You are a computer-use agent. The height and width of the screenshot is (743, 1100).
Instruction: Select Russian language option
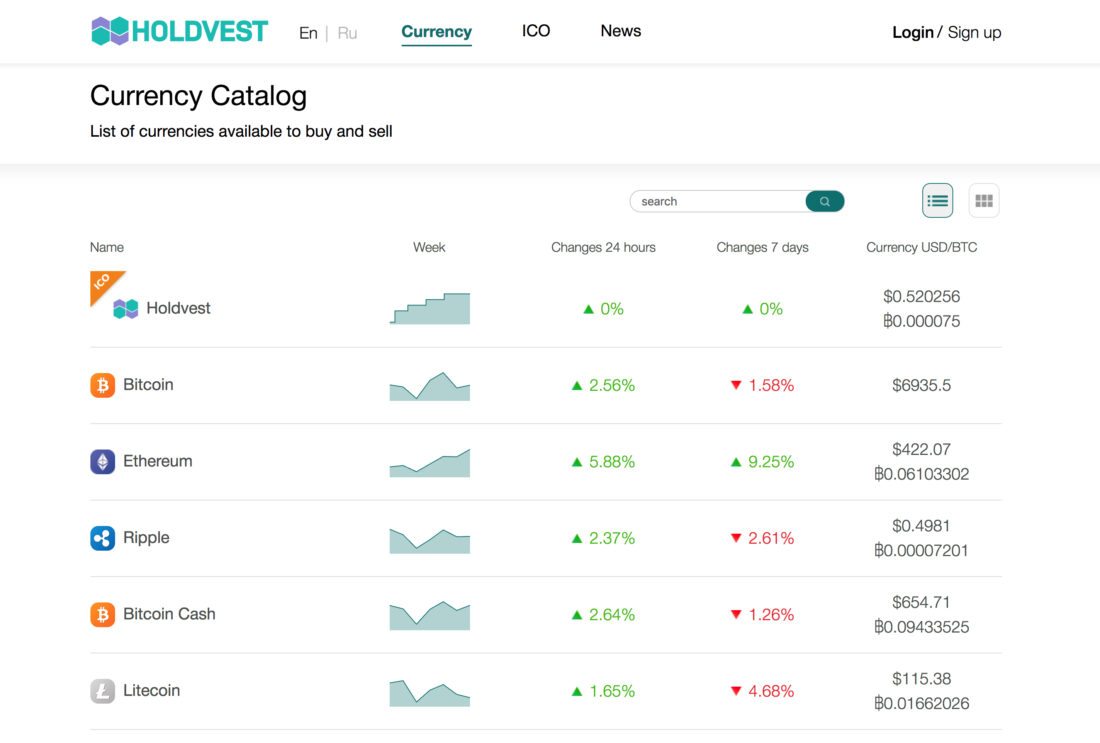(x=347, y=33)
